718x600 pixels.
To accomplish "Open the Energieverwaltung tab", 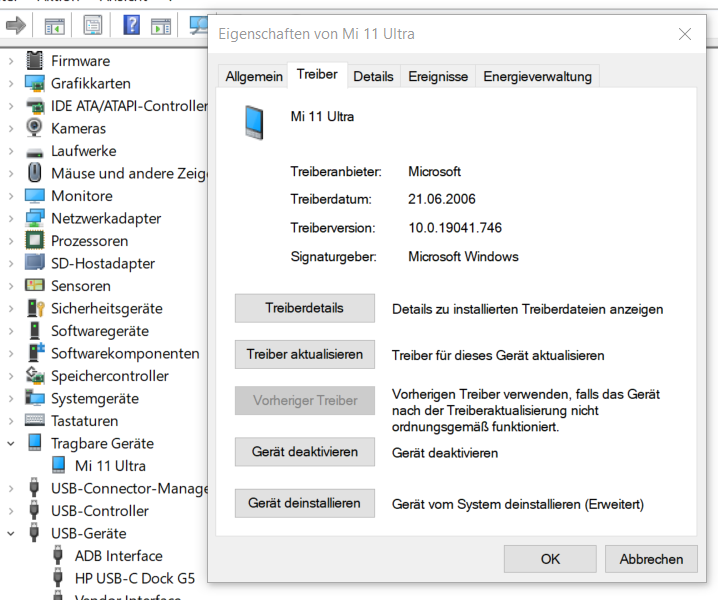I will (x=538, y=76).
